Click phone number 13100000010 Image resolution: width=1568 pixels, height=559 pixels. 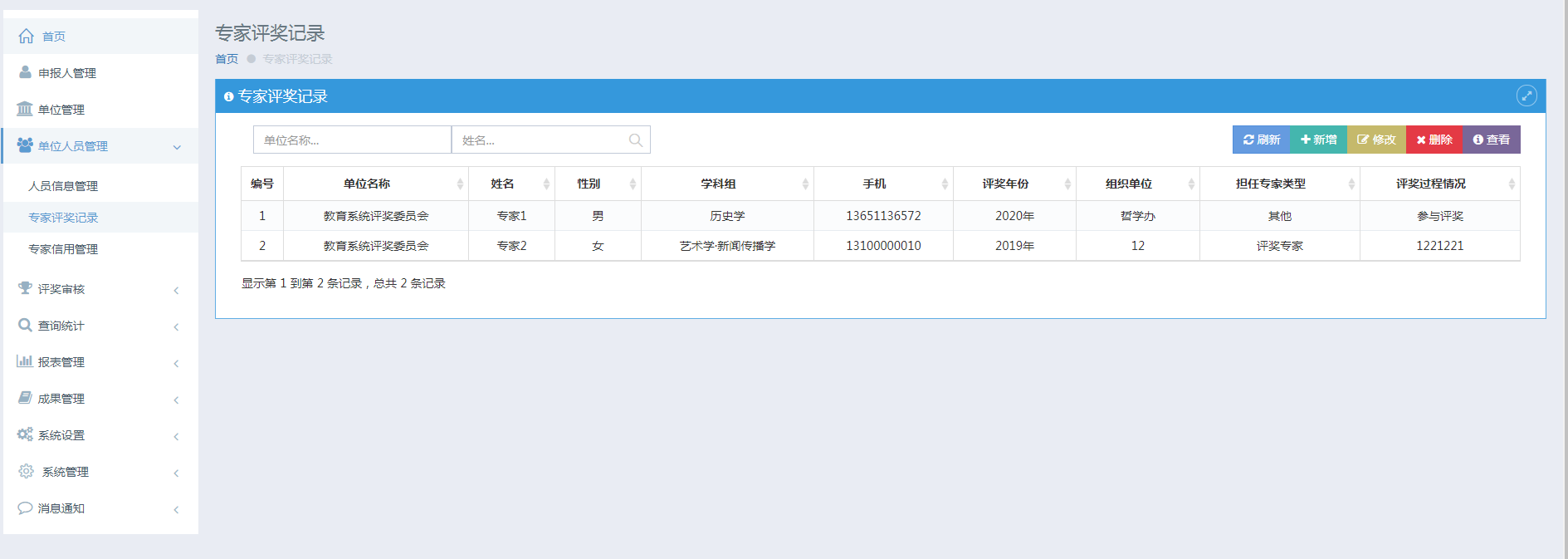pyautogui.click(x=883, y=246)
